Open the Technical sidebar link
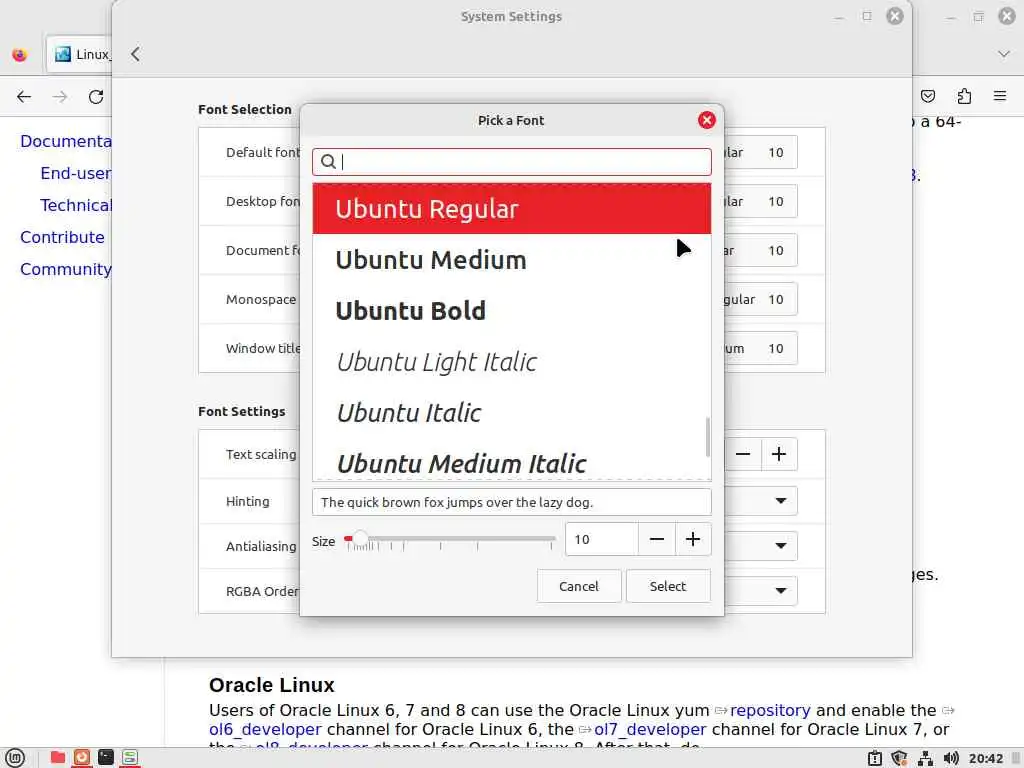Viewport: 1024px width, 768px height. pos(76,205)
